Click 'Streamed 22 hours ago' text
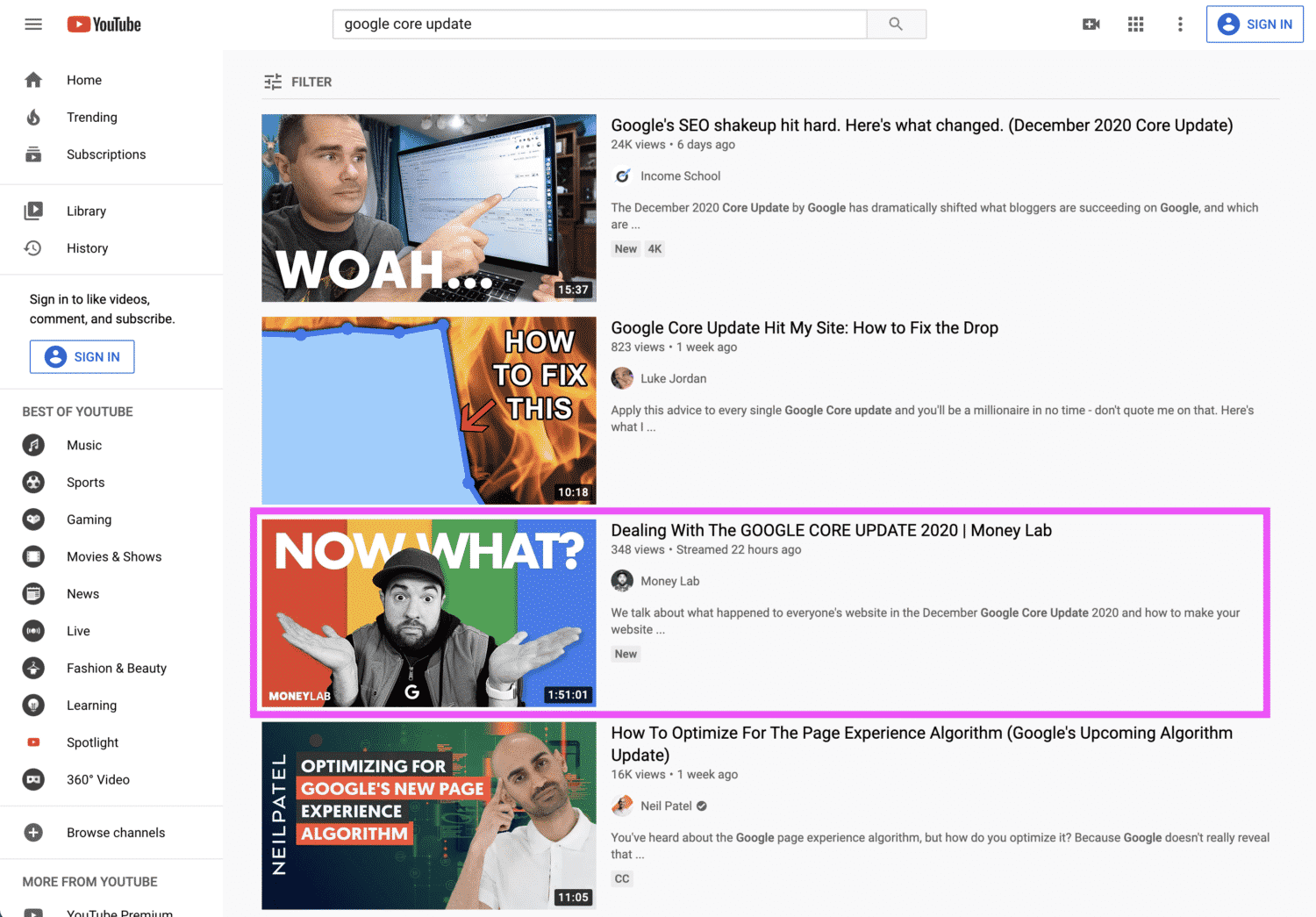 [739, 549]
